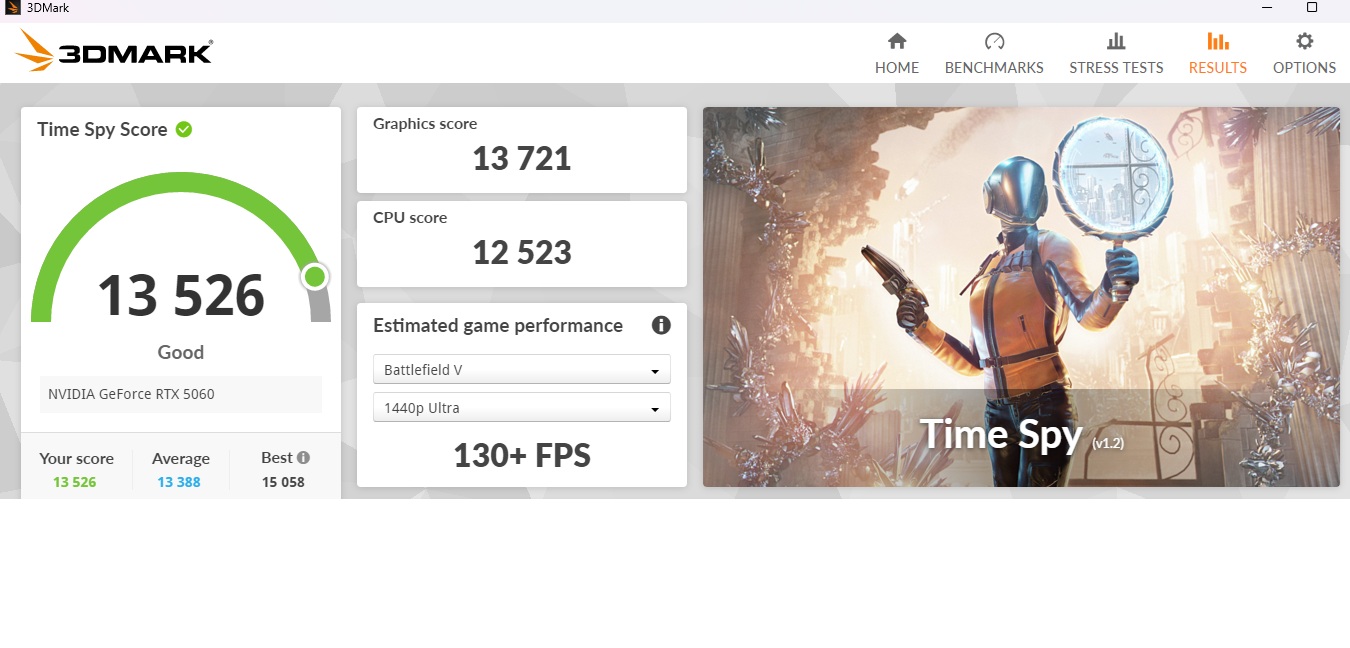Click the 3DMark logo in the header

pyautogui.click(x=114, y=51)
